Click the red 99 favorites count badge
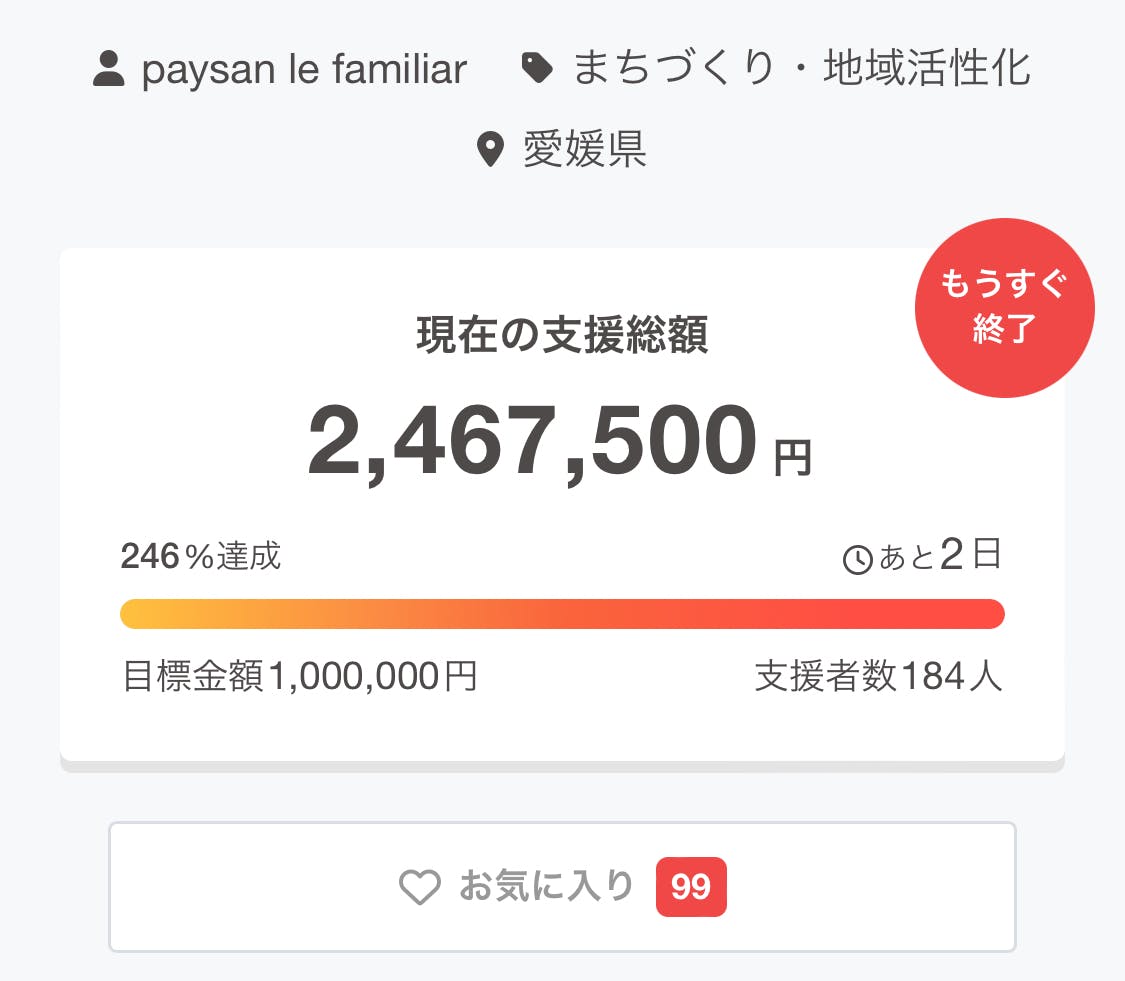1125x981 pixels. click(x=691, y=887)
